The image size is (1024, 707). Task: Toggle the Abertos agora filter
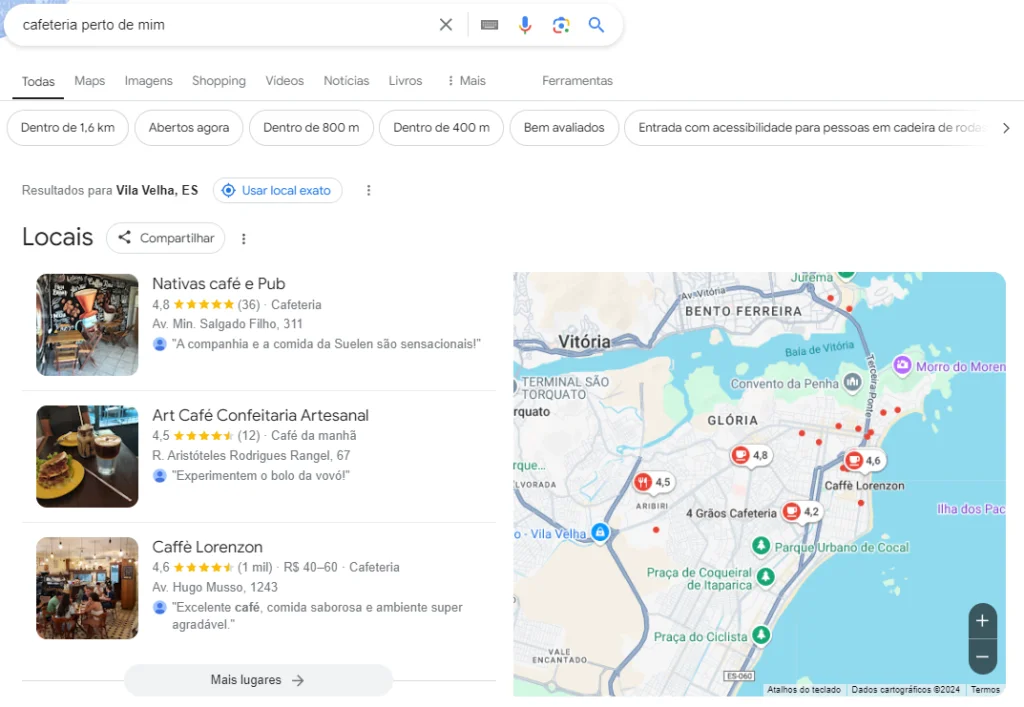tap(189, 127)
